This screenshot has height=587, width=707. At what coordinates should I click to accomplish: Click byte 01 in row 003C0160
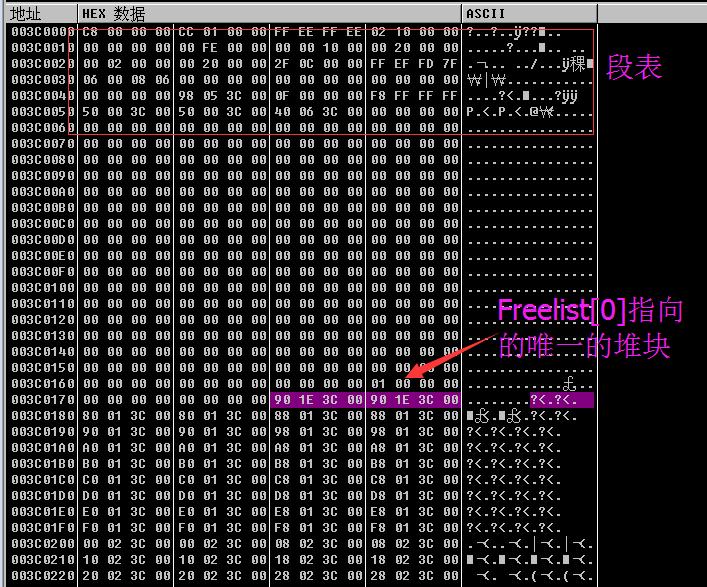[x=378, y=384]
